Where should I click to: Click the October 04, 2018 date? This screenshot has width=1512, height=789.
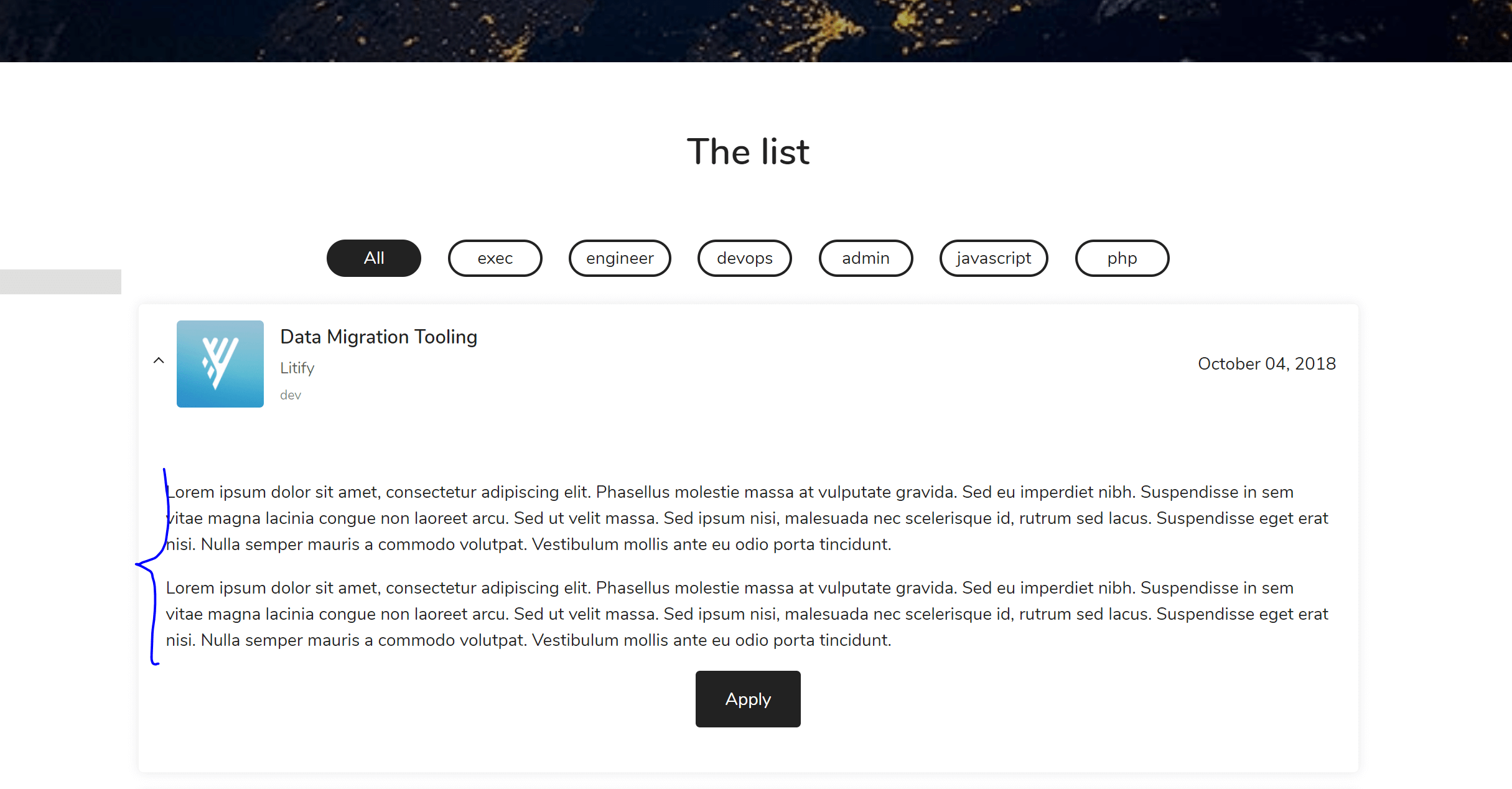pyautogui.click(x=1267, y=363)
